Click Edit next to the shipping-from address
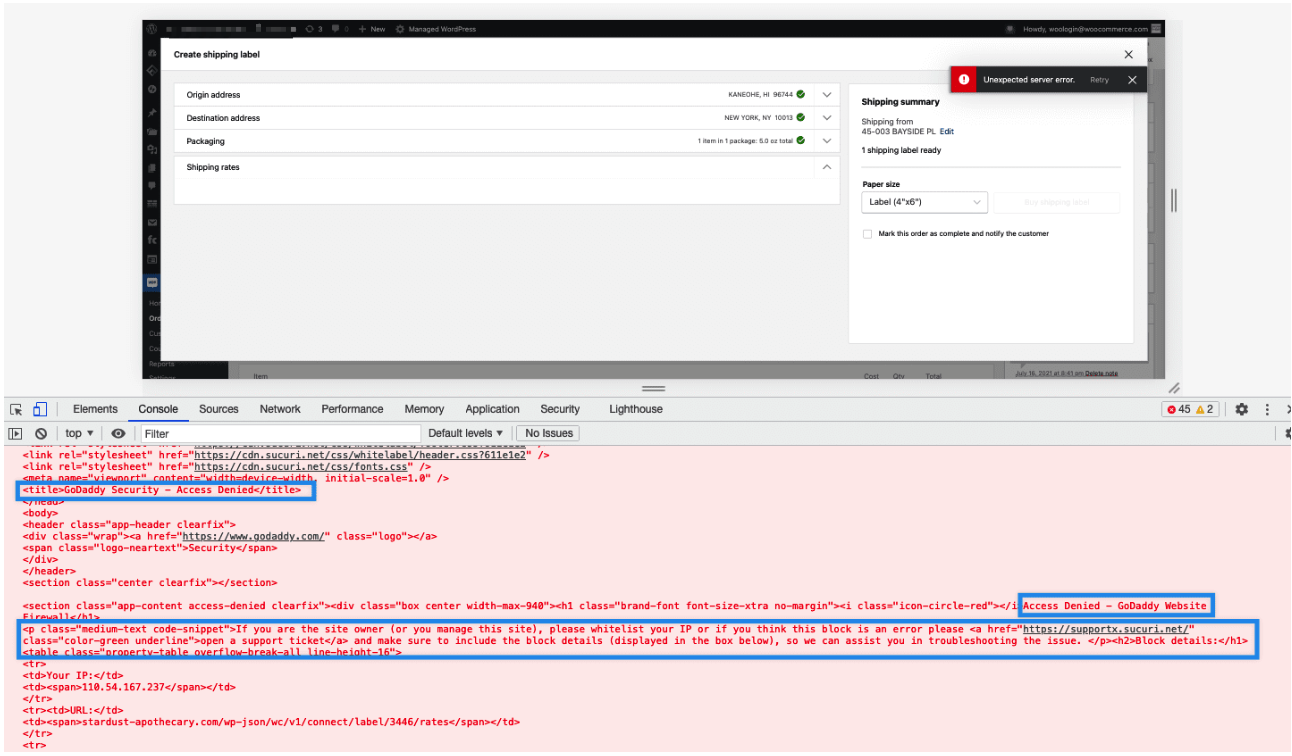The width and height of the screenshot is (1292, 756). click(946, 131)
